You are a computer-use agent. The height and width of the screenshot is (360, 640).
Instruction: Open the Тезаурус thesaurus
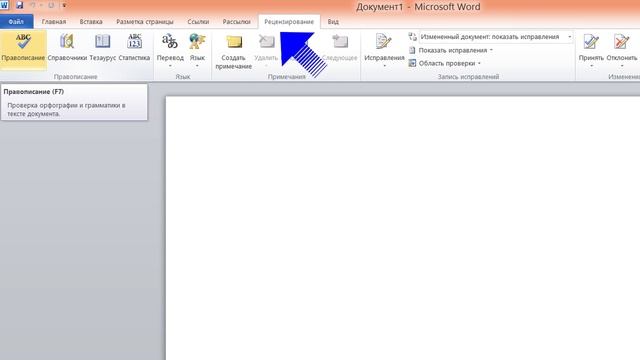102,48
